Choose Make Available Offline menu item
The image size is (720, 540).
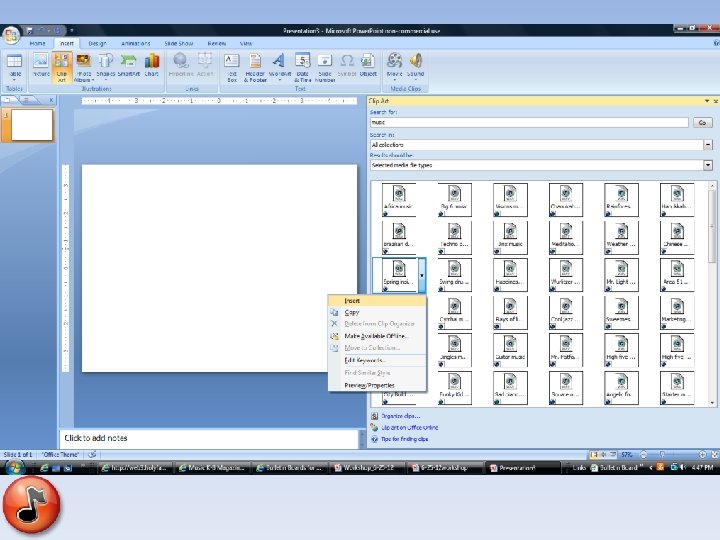377,336
